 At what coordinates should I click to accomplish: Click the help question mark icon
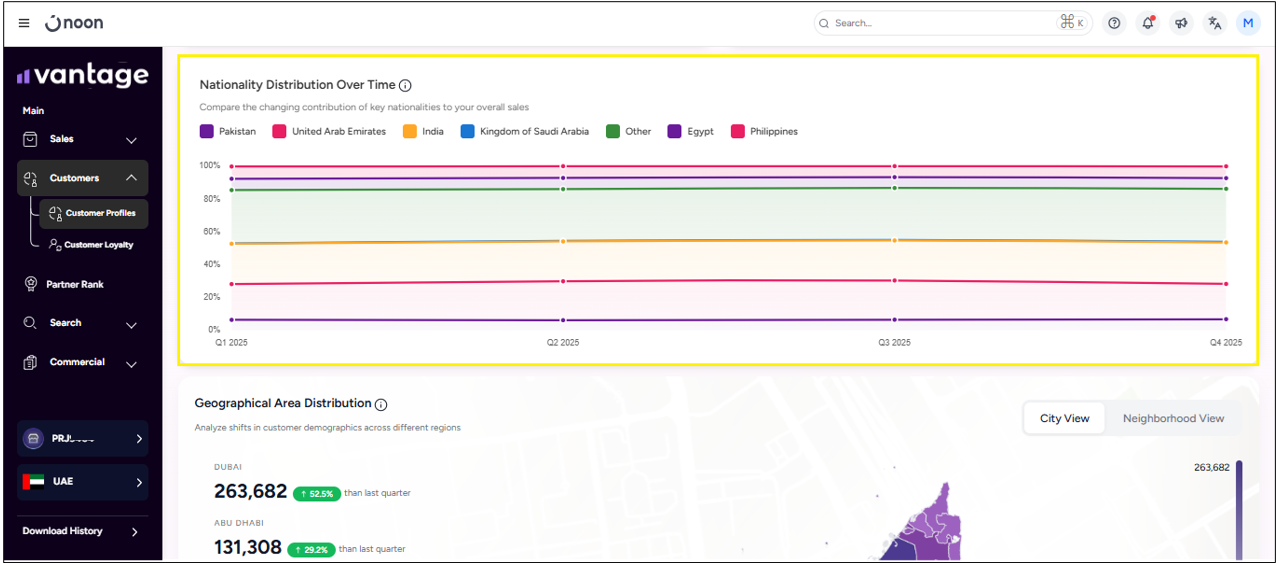(1114, 23)
